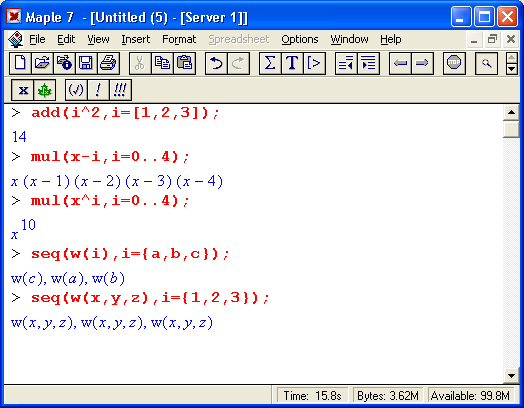Click the mul(x-i,i=0..4); input line
This screenshot has width=524, height=408.
pyautogui.click(x=110, y=156)
